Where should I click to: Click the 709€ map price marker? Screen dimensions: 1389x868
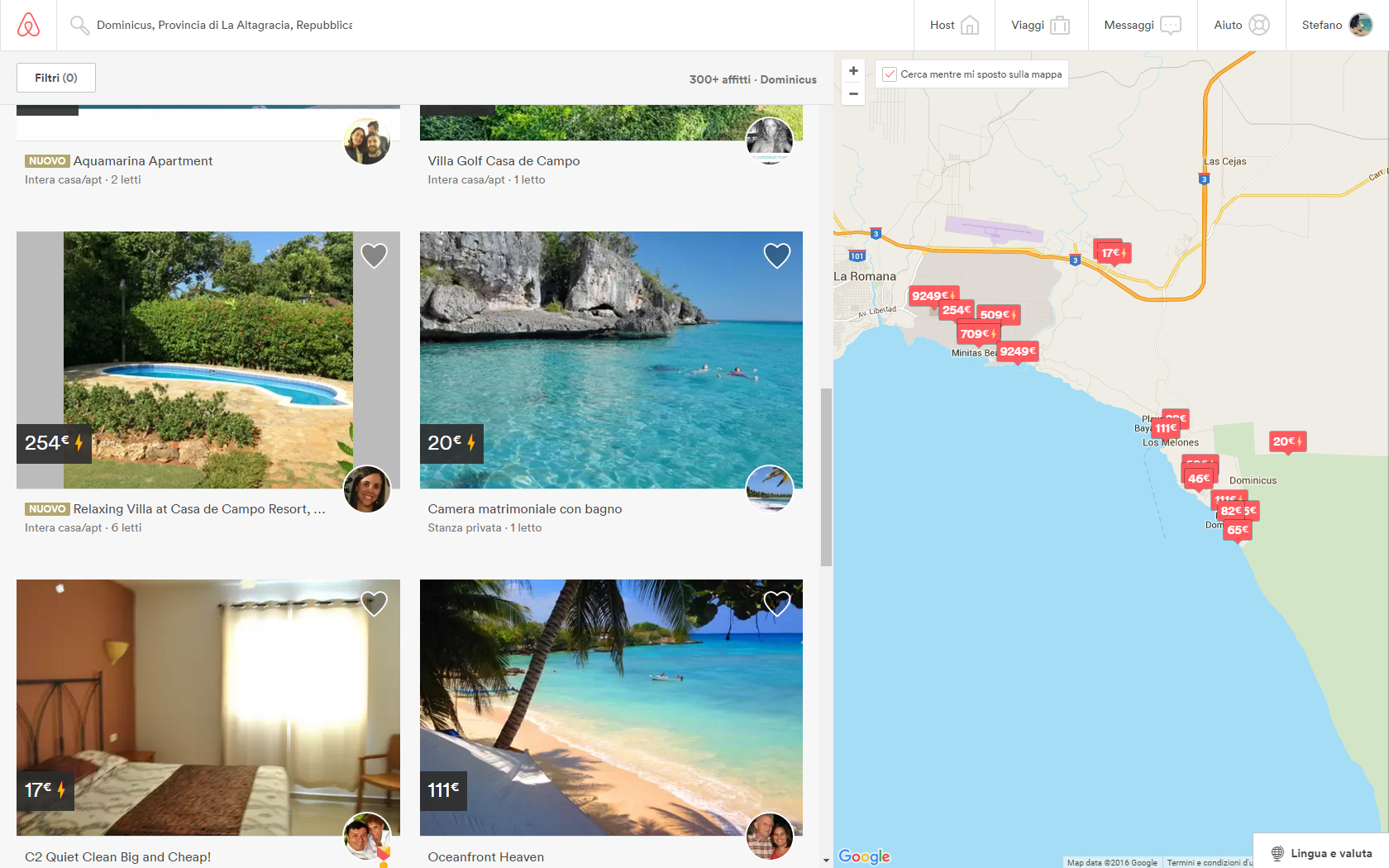point(978,334)
